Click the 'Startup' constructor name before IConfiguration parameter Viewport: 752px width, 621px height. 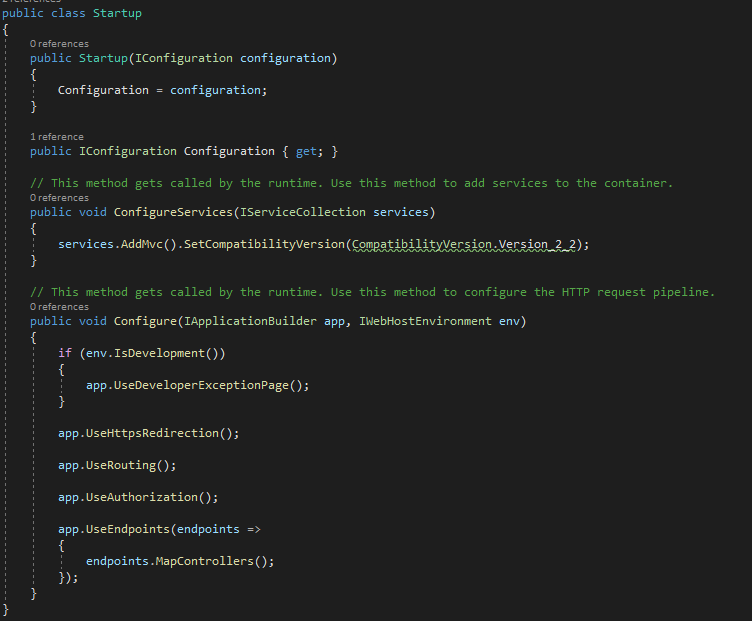[x=103, y=59]
